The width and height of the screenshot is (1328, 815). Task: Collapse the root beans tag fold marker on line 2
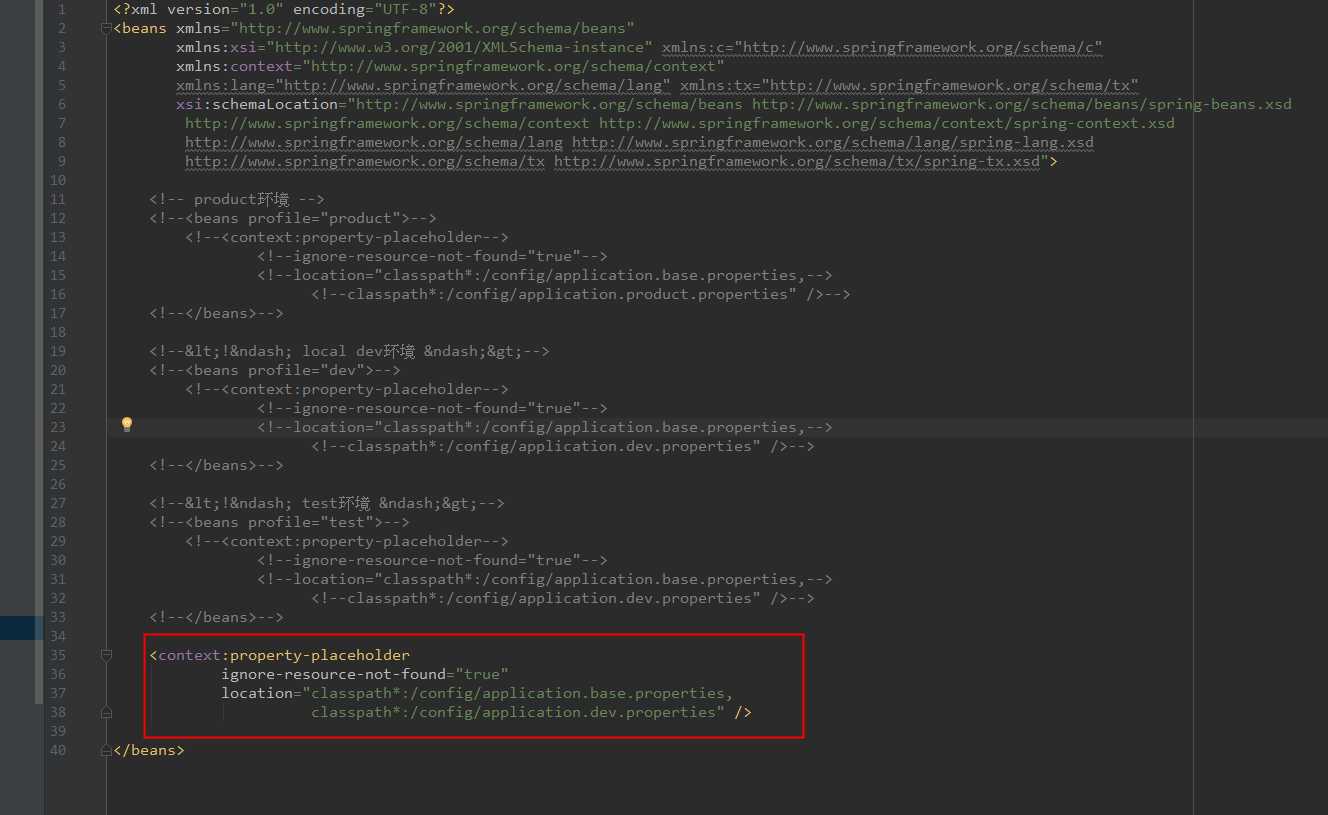click(106, 28)
